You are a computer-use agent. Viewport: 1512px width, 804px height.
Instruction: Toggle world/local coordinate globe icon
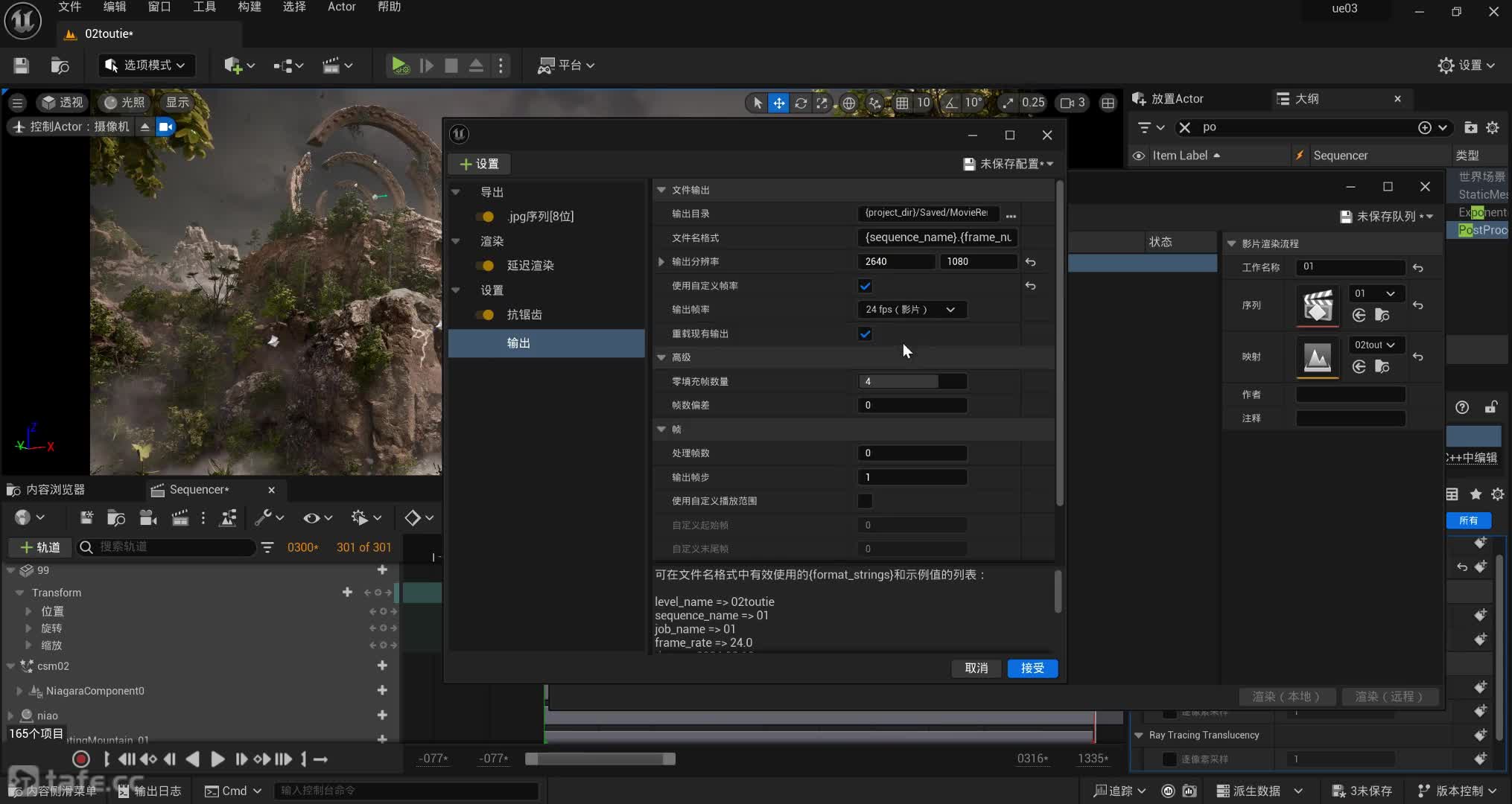pos(848,103)
